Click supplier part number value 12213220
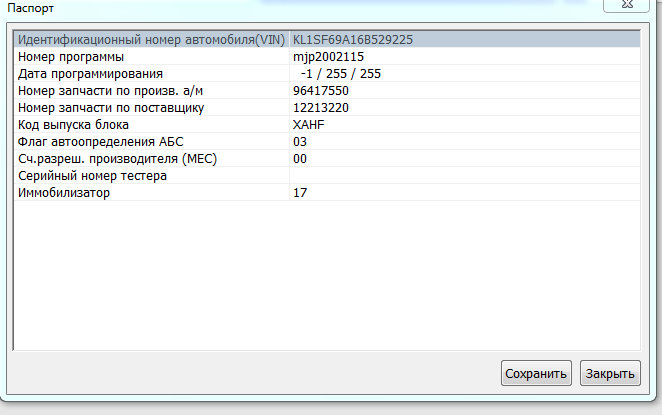The height and width of the screenshot is (415, 662). click(x=320, y=108)
